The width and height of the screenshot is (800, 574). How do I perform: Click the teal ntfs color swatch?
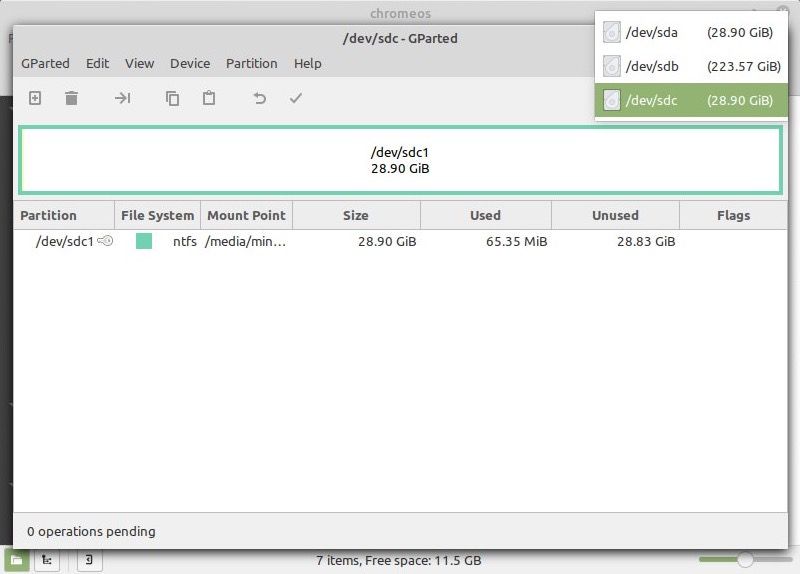point(144,241)
